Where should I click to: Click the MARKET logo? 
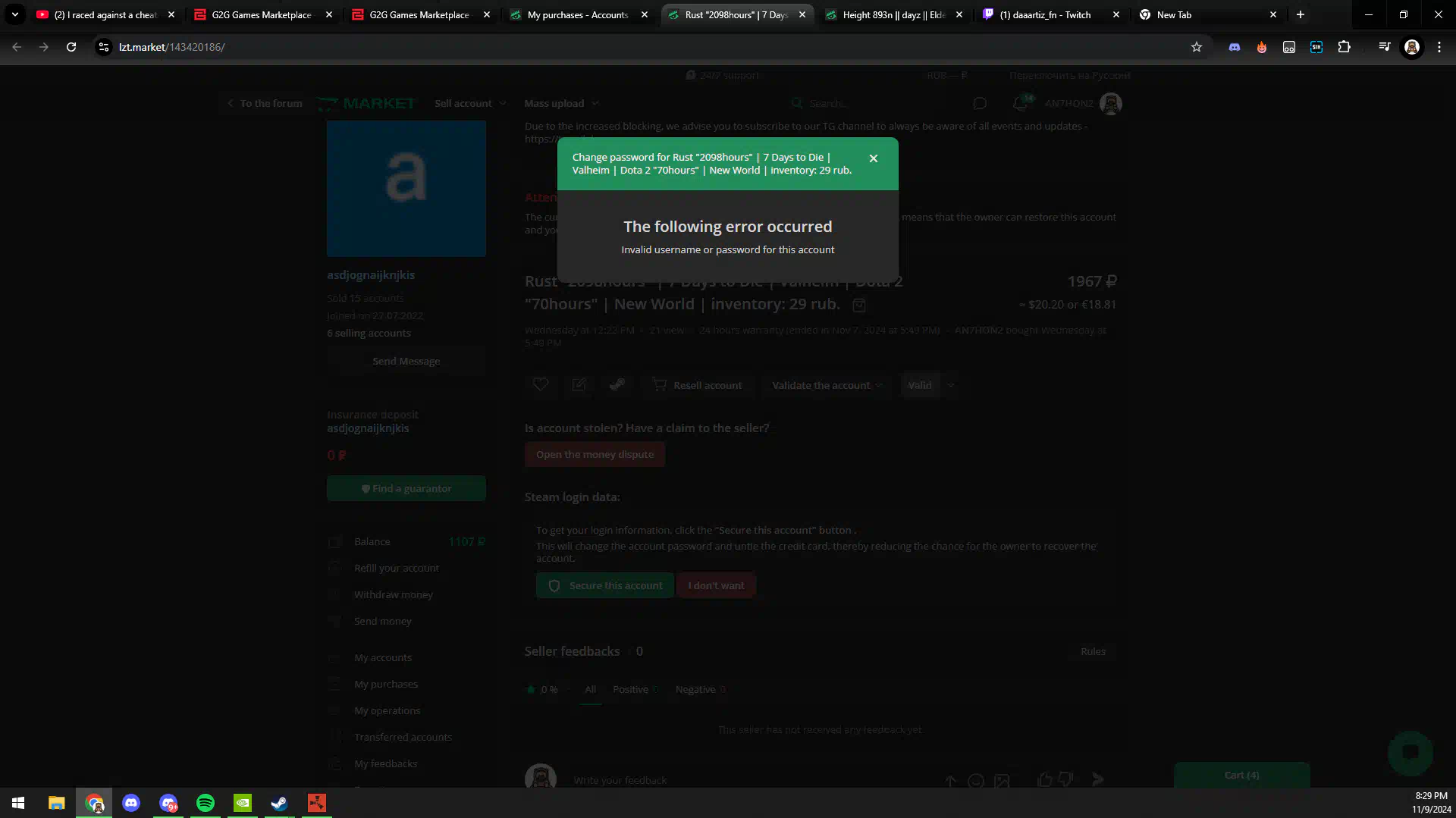367,103
